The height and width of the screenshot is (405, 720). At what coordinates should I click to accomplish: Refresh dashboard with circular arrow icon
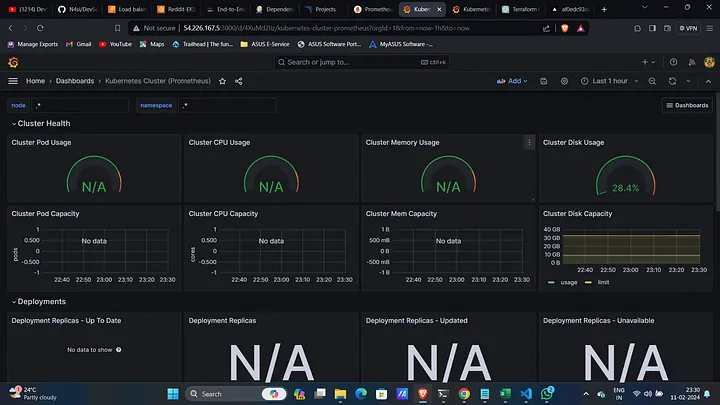pyautogui.click(x=672, y=81)
